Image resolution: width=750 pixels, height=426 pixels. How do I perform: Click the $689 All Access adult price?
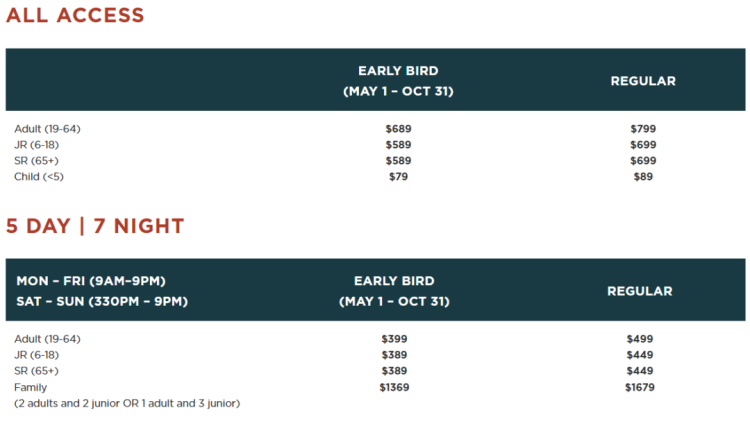[x=398, y=129]
